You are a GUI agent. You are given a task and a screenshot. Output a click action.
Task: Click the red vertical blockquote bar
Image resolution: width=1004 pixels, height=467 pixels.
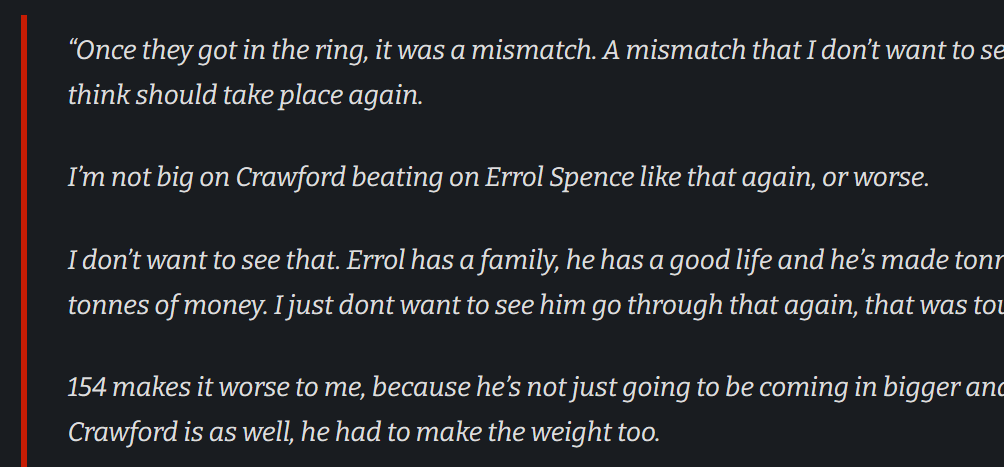pyautogui.click(x=24, y=241)
